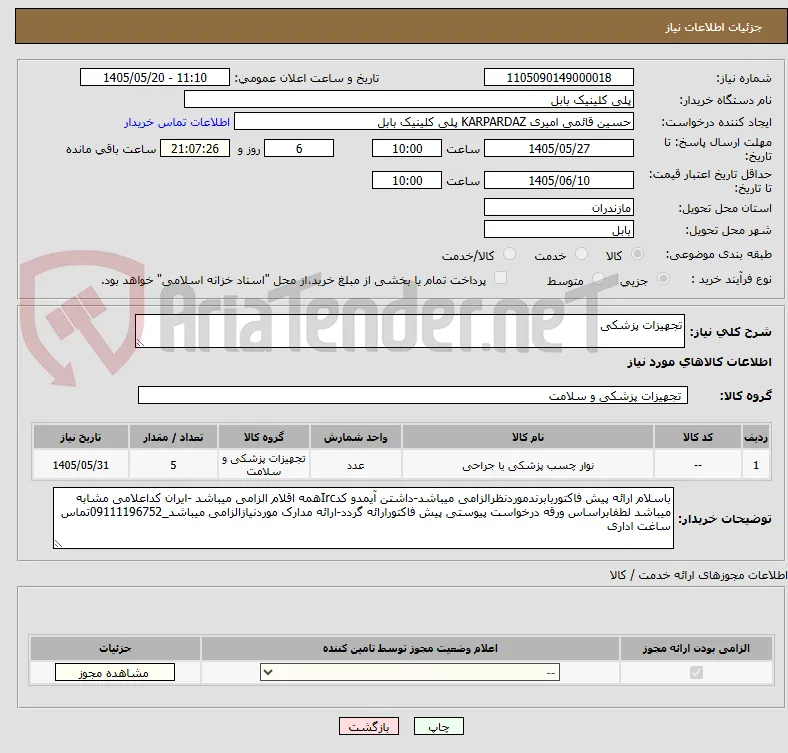Image resolution: width=788 pixels, height=753 pixels.
Task: Click the goods group field تجهیزات پزشکی و سلامت
Action: pos(413,395)
